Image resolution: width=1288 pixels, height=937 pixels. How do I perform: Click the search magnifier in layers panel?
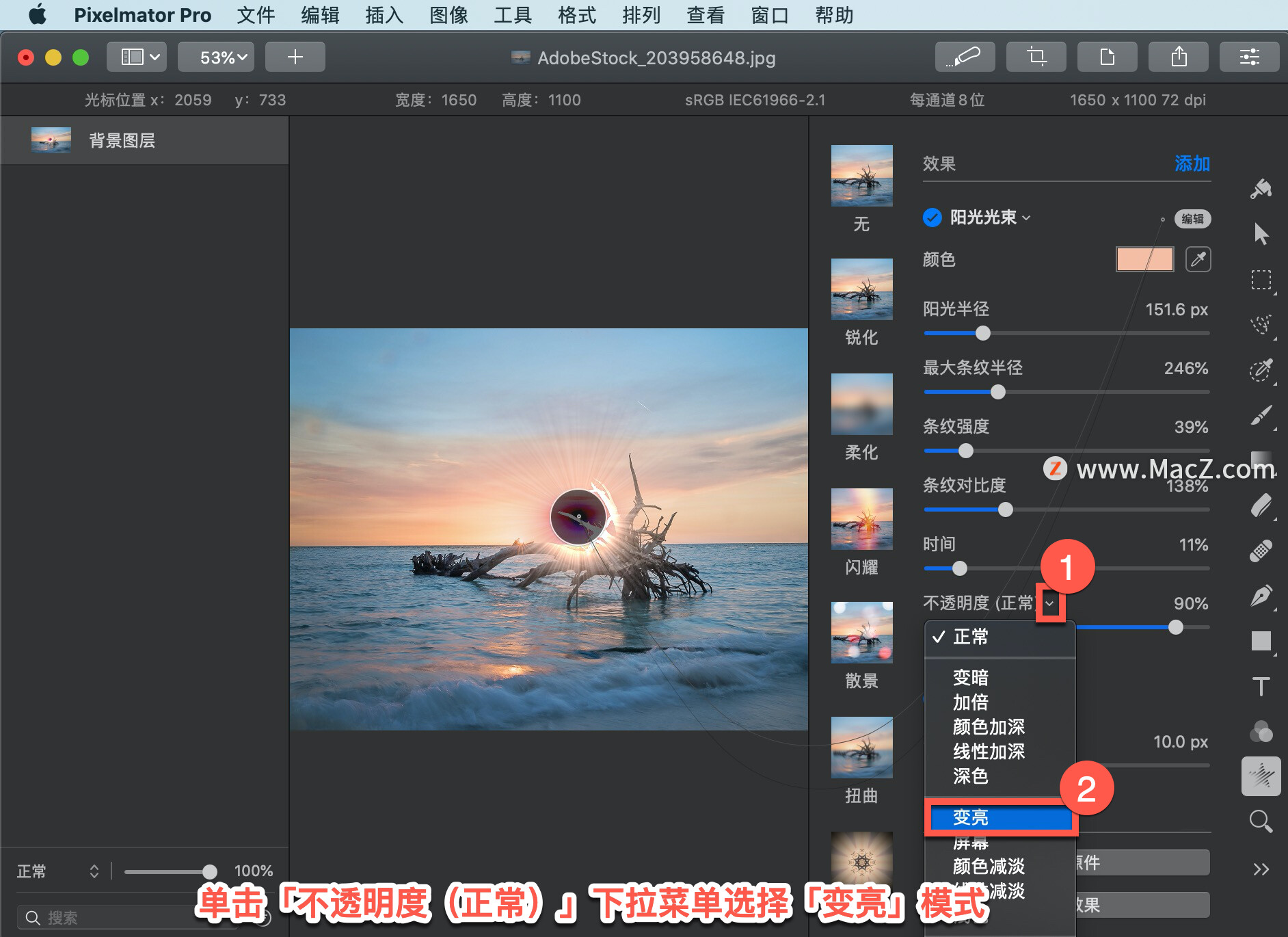[x=33, y=917]
